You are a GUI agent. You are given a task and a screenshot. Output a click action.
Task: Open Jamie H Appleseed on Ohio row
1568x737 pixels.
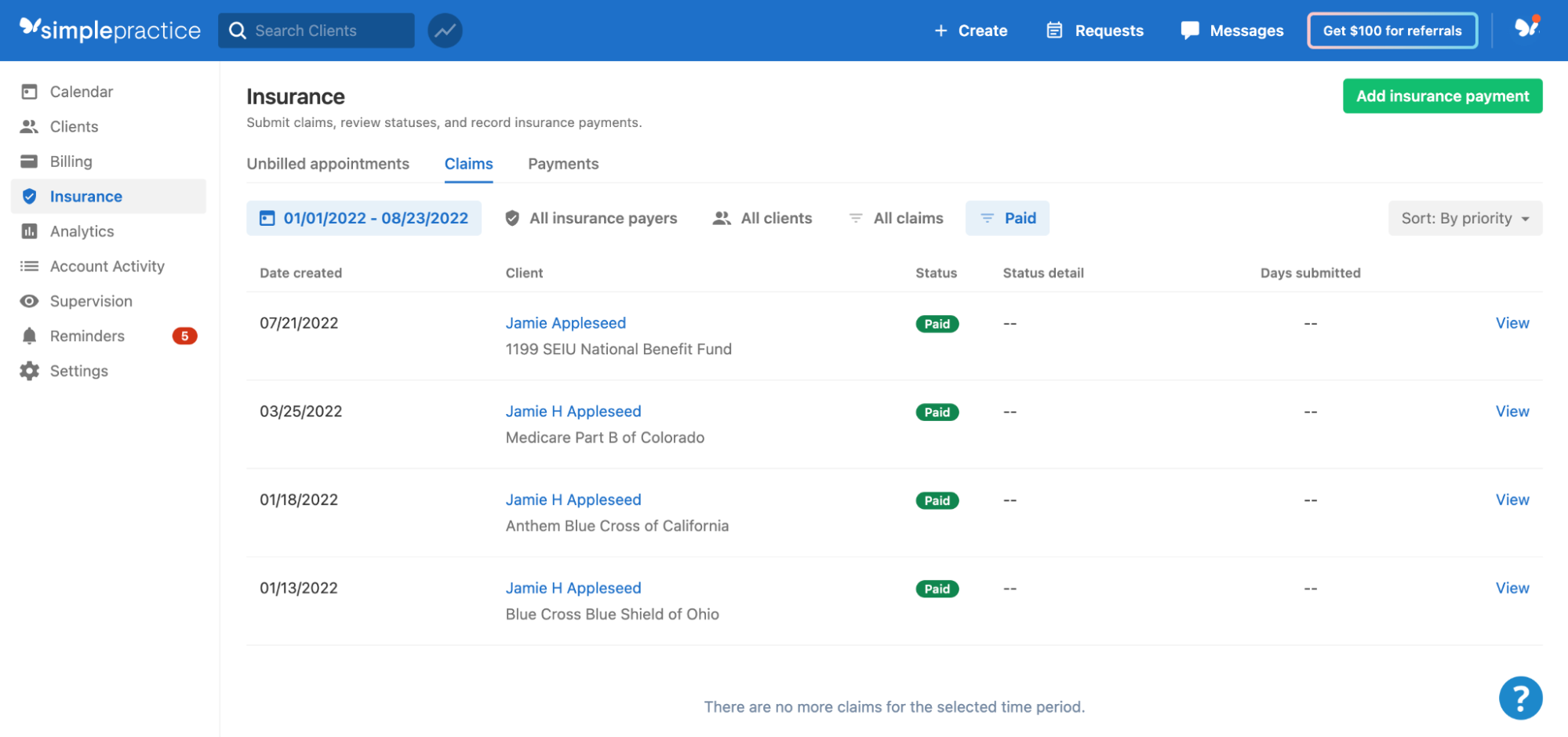[x=573, y=588]
